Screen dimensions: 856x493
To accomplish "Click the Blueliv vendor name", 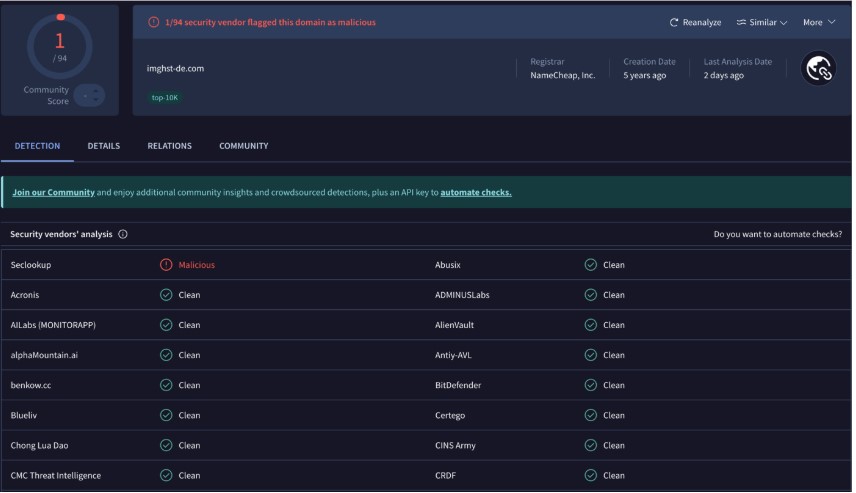I will click(x=24, y=415).
